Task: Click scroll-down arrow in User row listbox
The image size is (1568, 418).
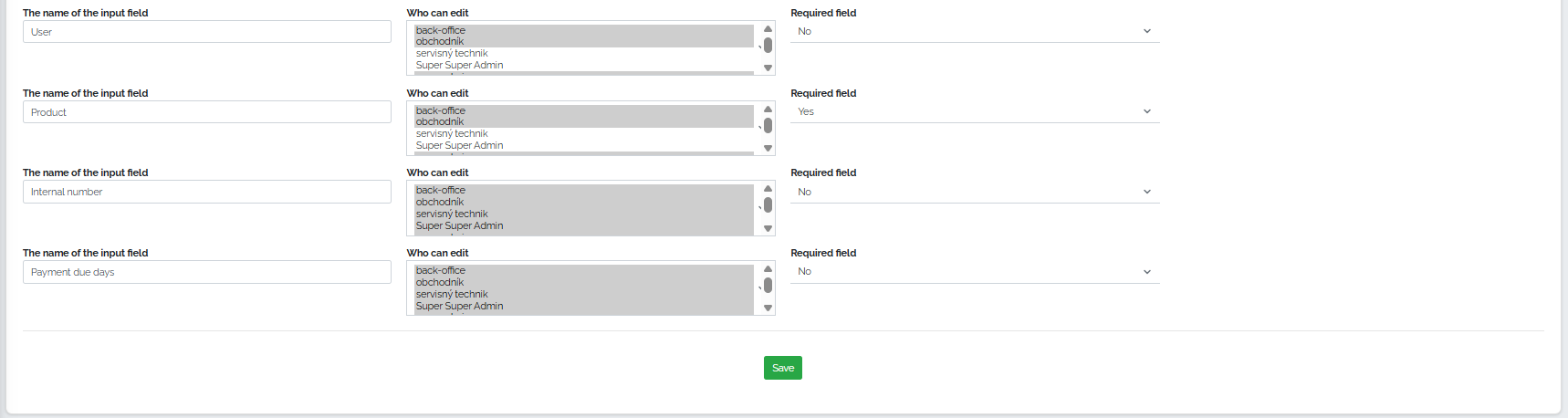Action: point(768,68)
